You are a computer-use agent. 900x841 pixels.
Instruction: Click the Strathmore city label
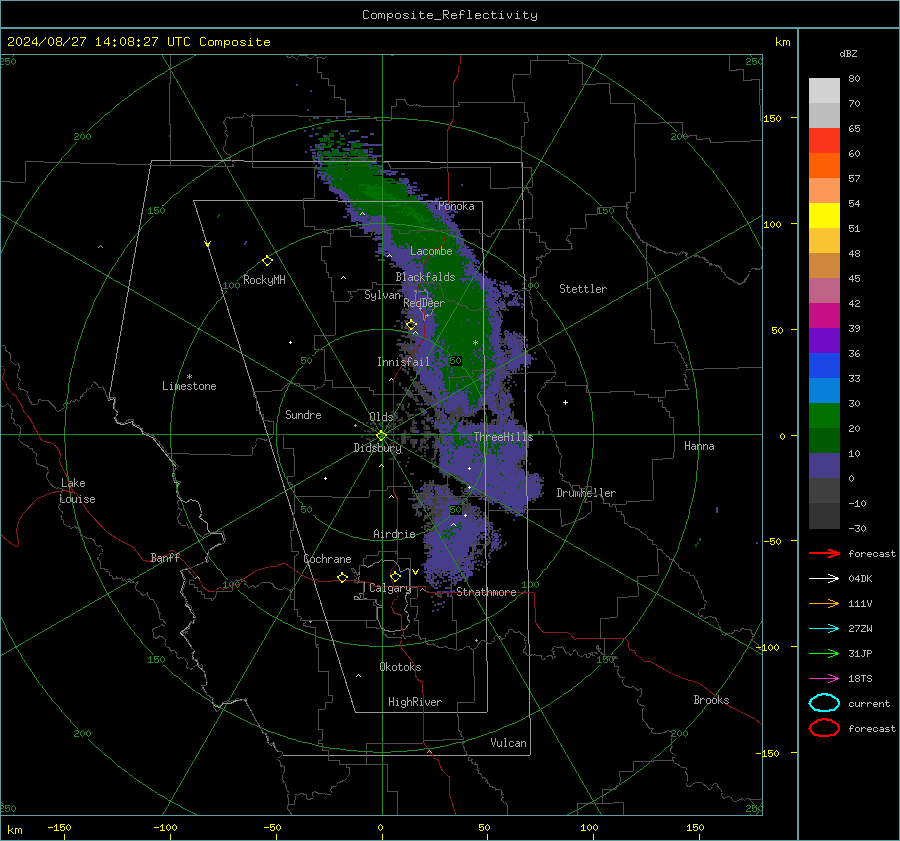tap(486, 592)
